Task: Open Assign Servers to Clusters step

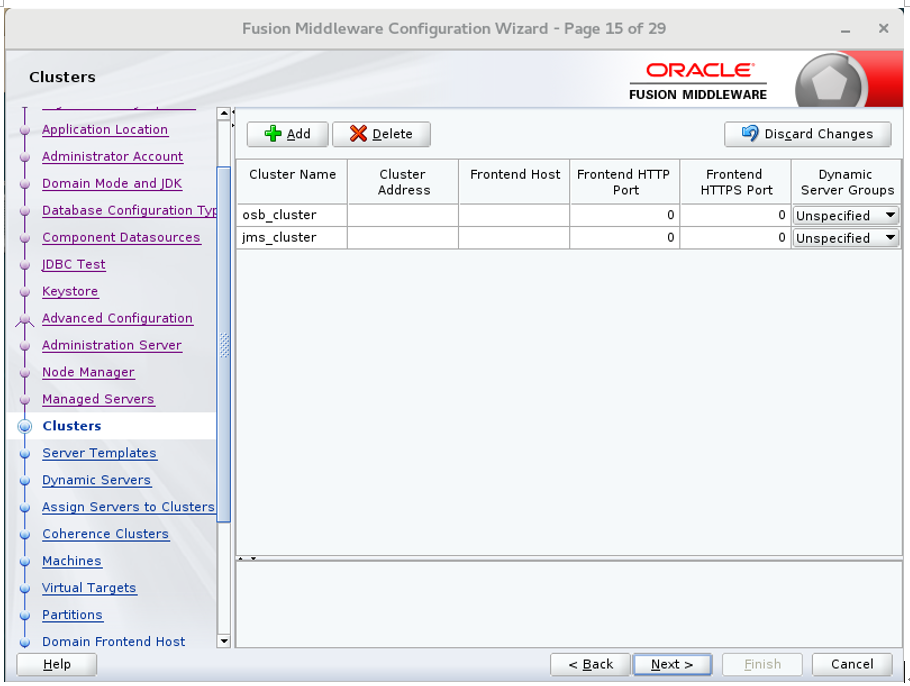Action: coord(128,507)
